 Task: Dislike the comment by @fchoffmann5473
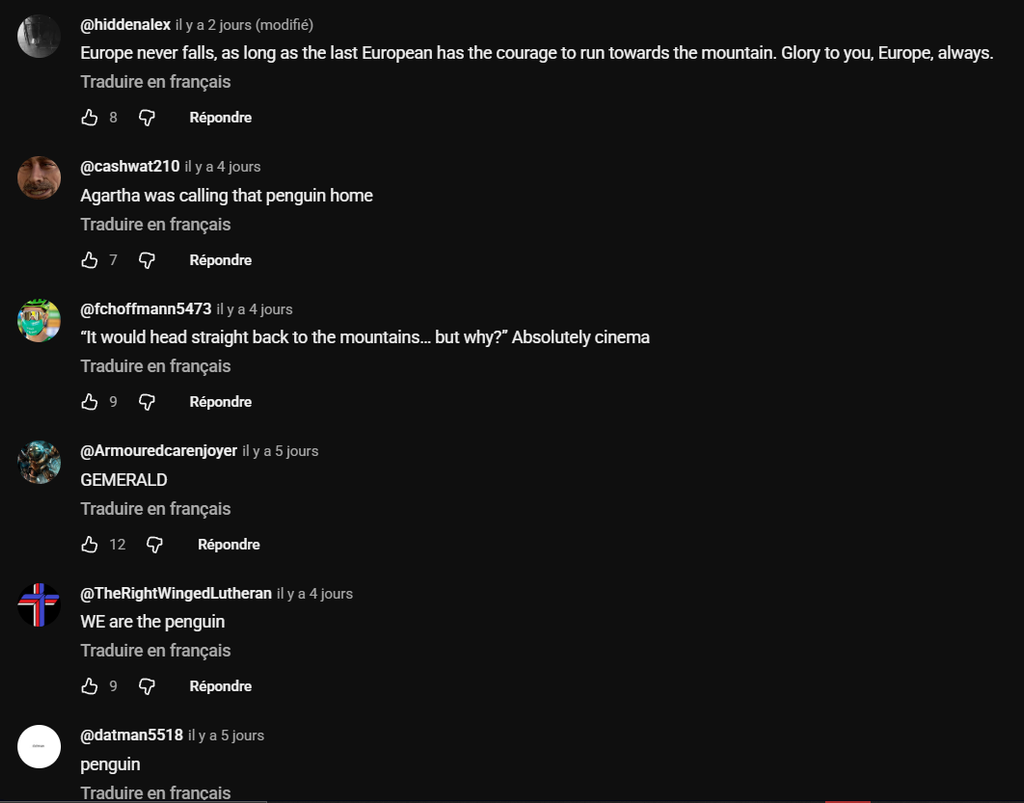click(x=147, y=402)
